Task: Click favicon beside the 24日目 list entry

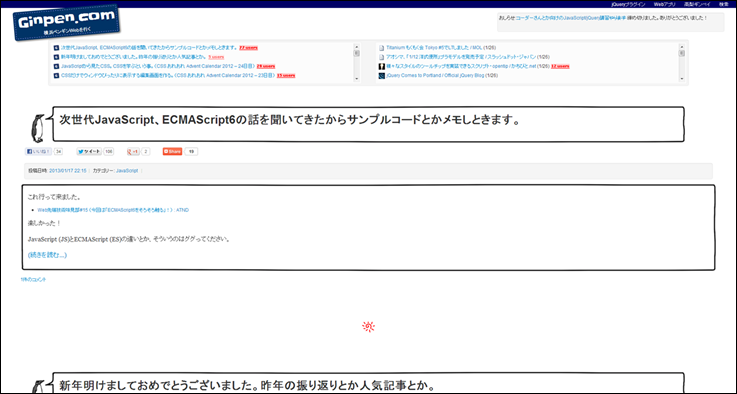Action: pyautogui.click(x=56, y=66)
